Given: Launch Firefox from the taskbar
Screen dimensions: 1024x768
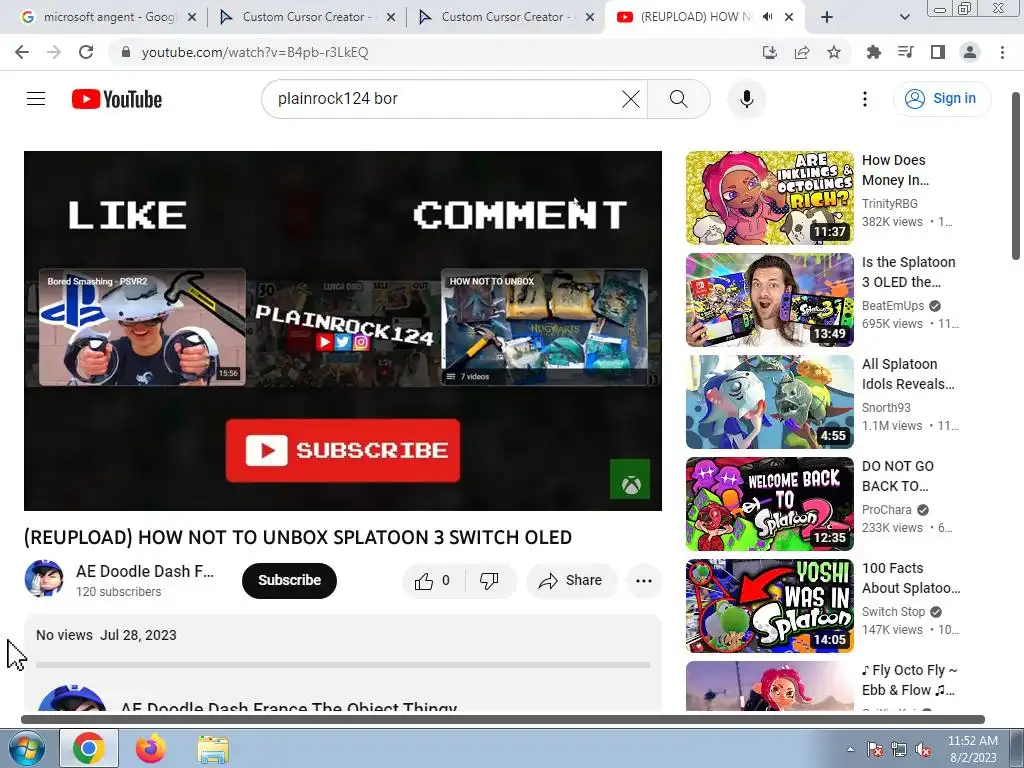Looking at the screenshot, I should 151,748.
